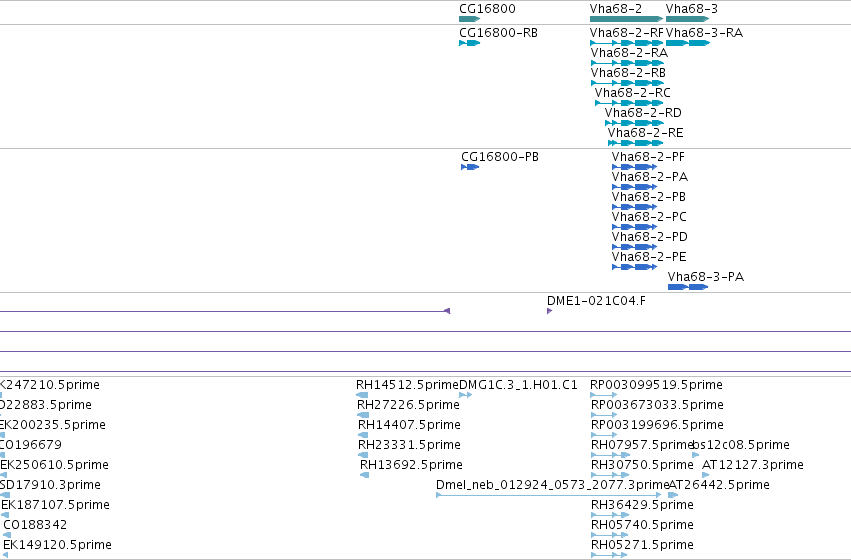Click the Vha68-2-PF protein label

point(648,157)
